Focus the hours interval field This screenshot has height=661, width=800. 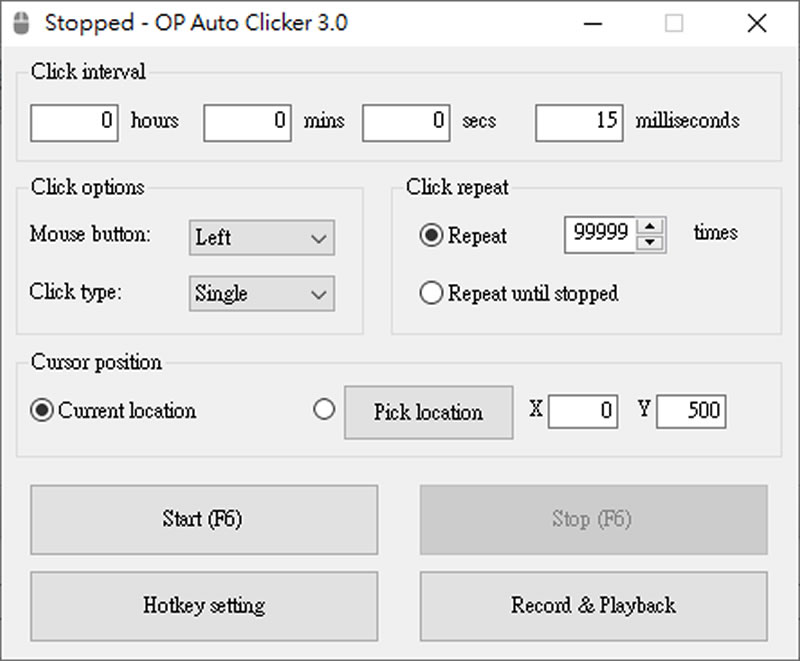(75, 122)
